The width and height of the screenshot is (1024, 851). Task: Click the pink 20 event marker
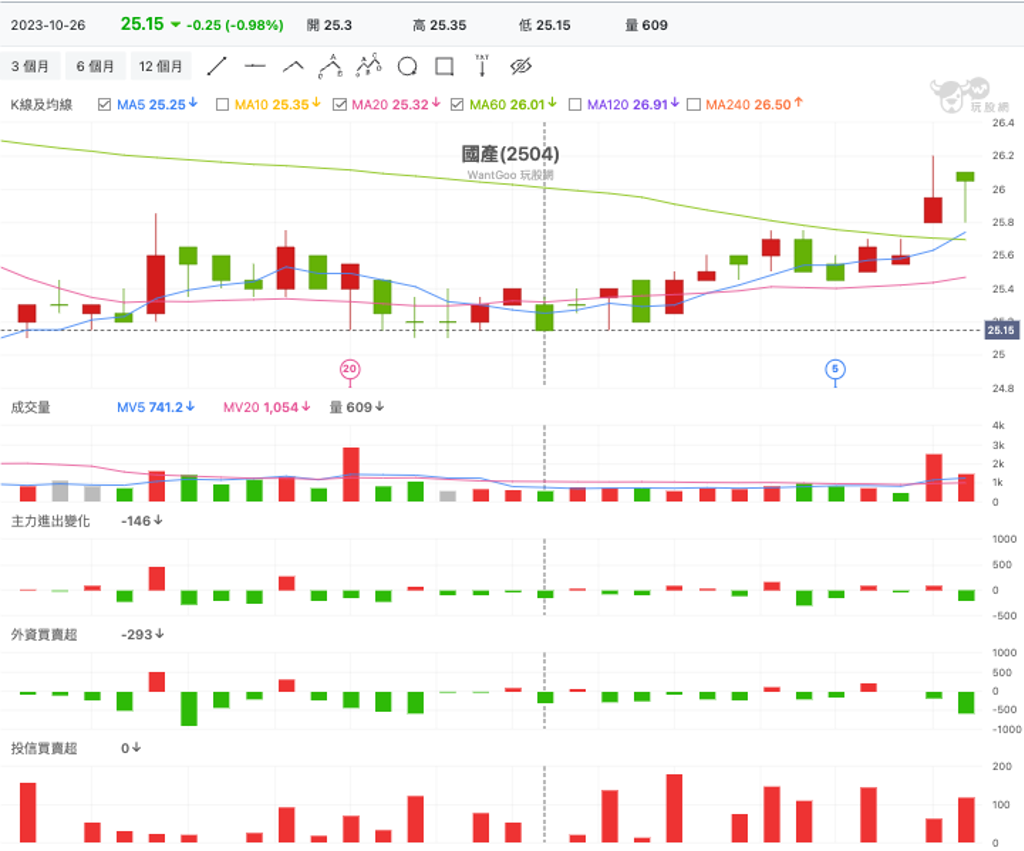350,369
